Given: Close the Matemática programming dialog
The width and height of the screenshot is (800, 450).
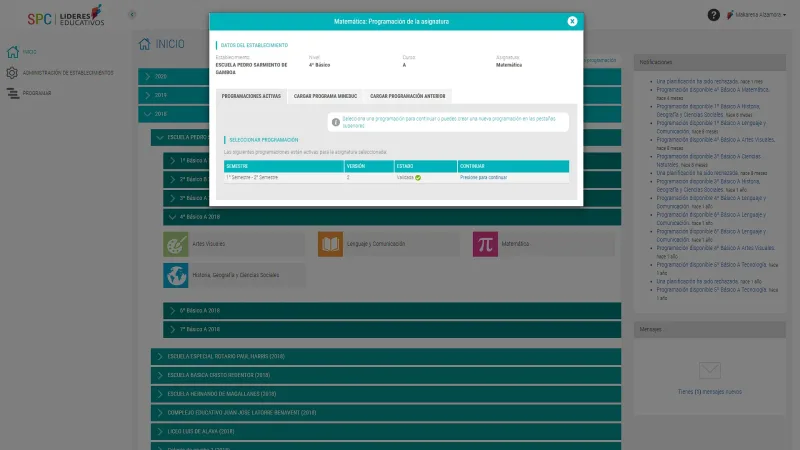Looking at the screenshot, I should pyautogui.click(x=572, y=21).
